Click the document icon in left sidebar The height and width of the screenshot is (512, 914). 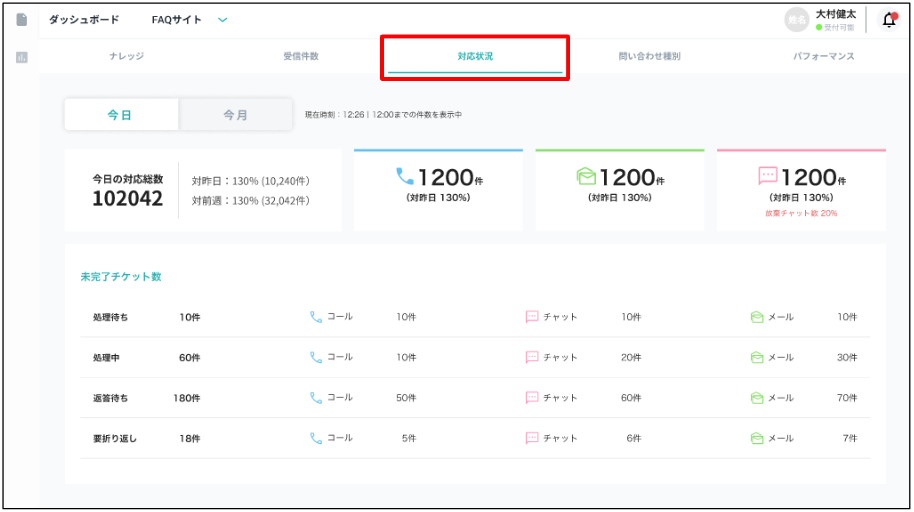click(21, 20)
